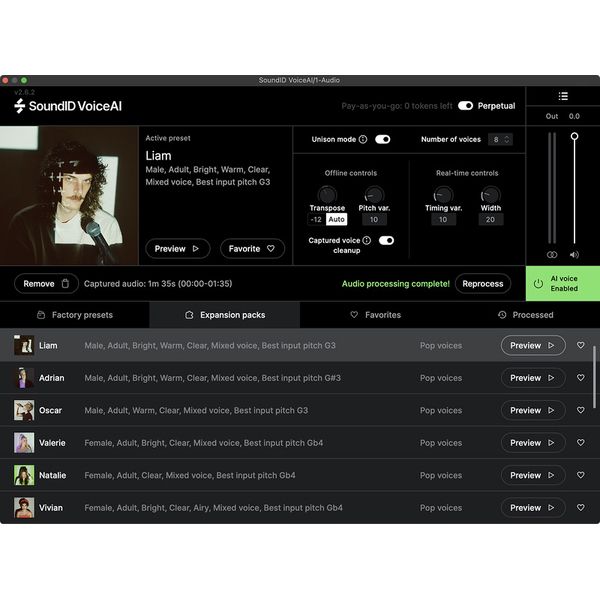
Task: Add active preset with Favorite button
Action: click(252, 249)
